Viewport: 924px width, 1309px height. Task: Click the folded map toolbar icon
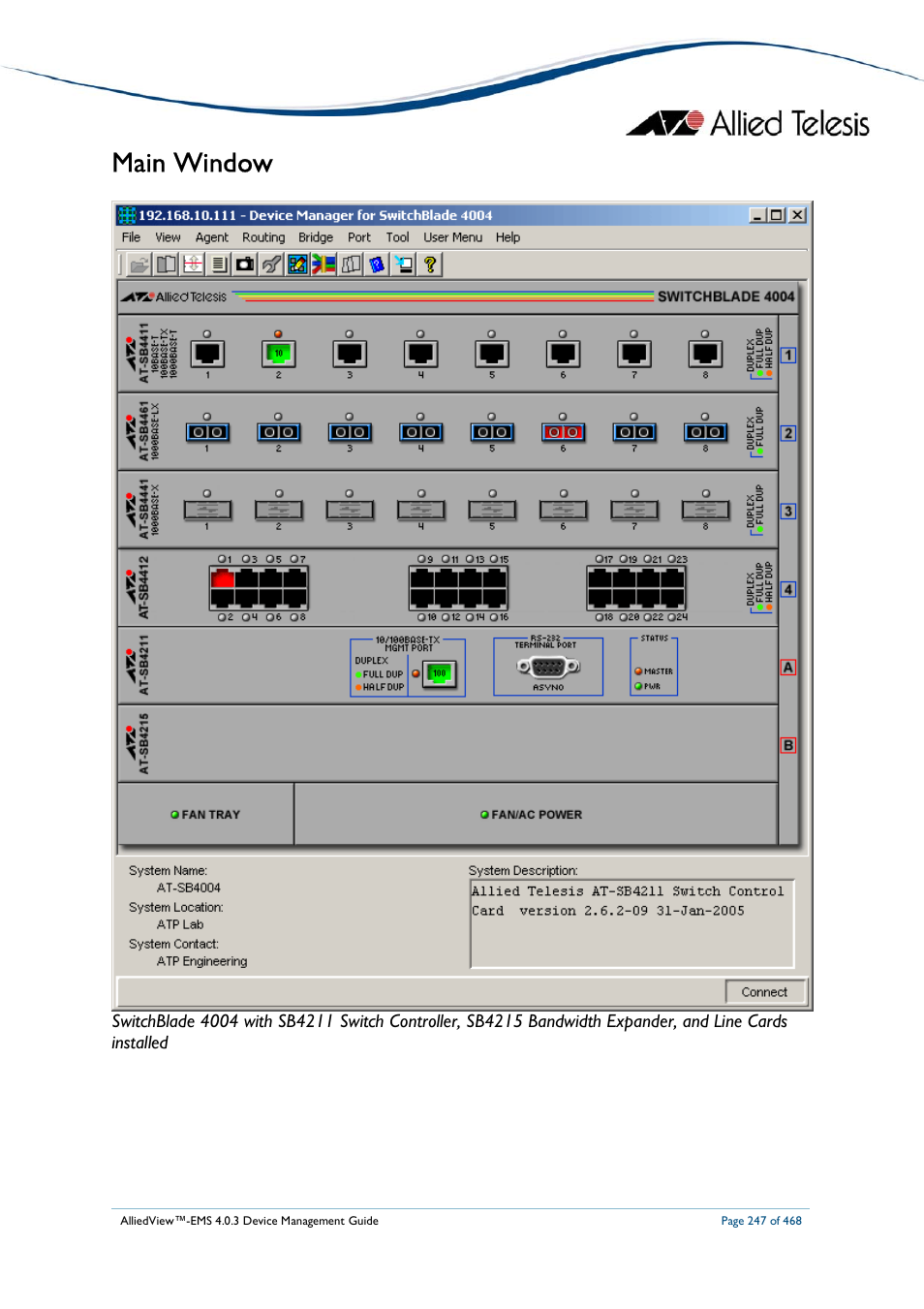click(351, 264)
